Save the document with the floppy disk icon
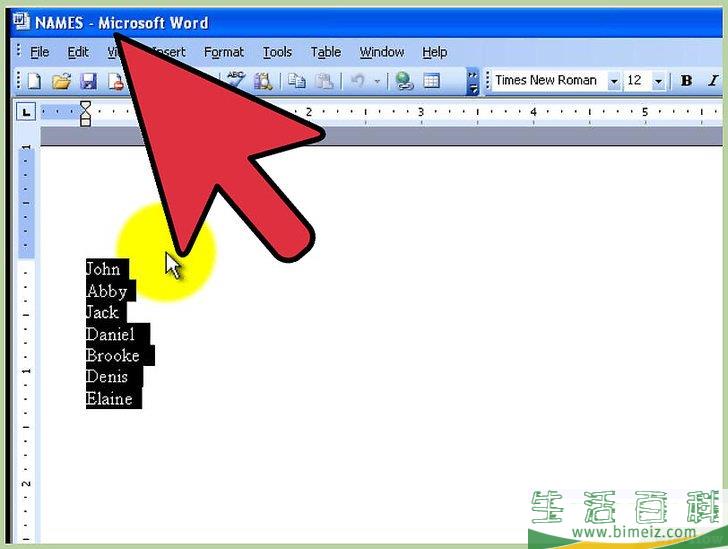The height and width of the screenshot is (549, 728). click(x=88, y=81)
